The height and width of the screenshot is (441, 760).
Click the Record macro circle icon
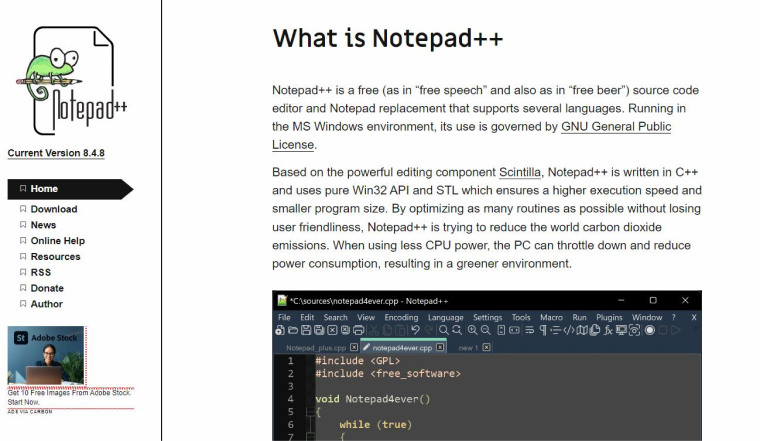[650, 331]
